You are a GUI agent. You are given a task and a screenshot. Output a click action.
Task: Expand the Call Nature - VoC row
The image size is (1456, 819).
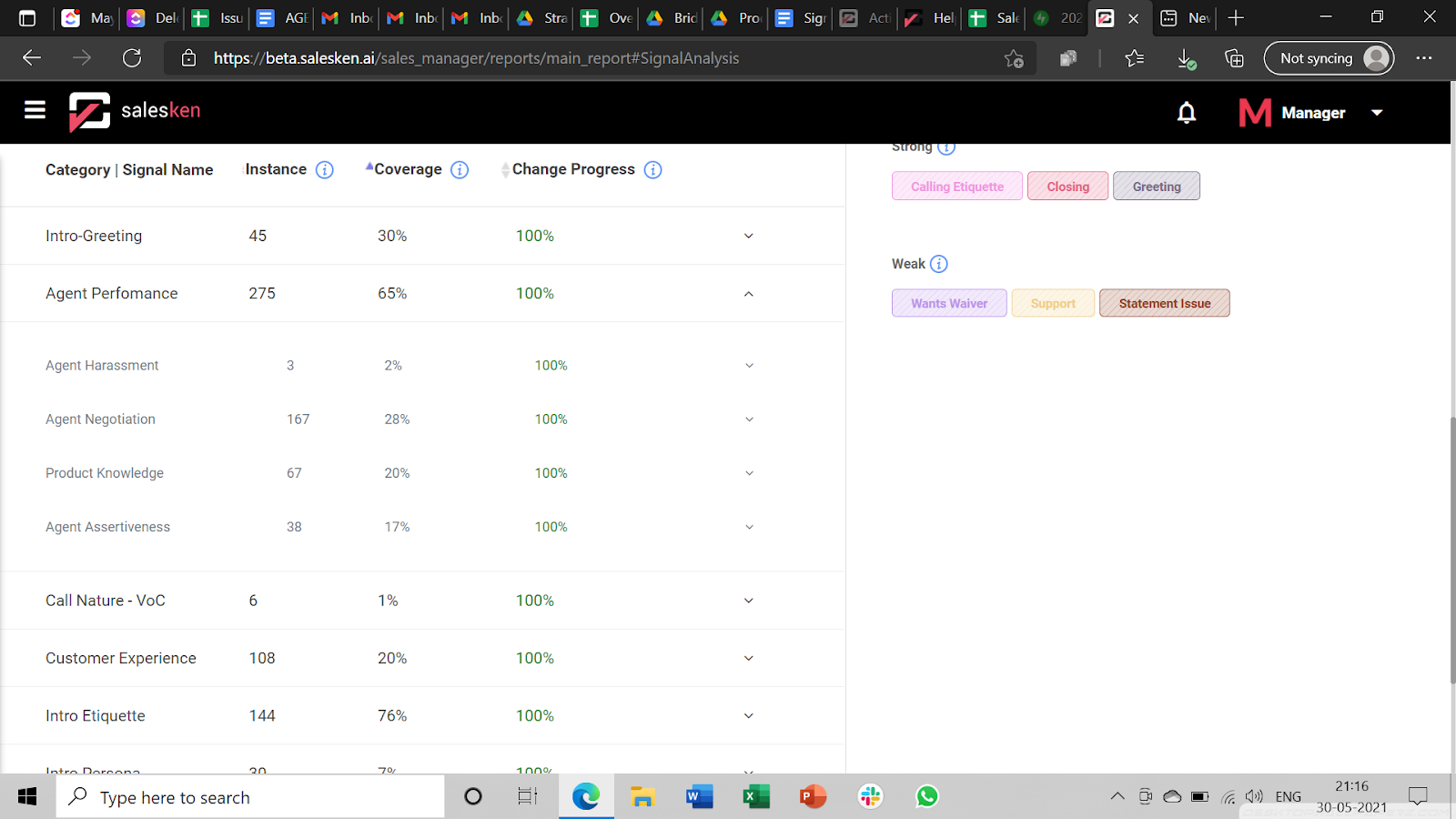pos(749,601)
